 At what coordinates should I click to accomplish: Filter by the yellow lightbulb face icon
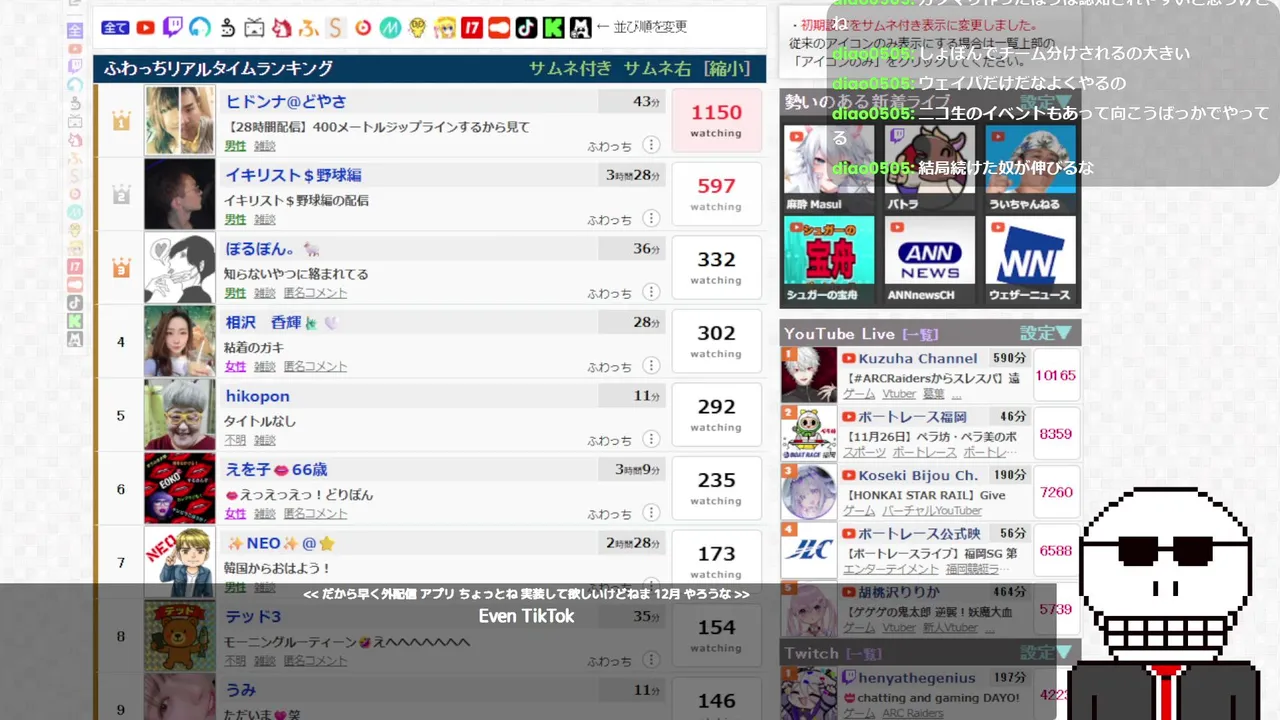[x=418, y=28]
